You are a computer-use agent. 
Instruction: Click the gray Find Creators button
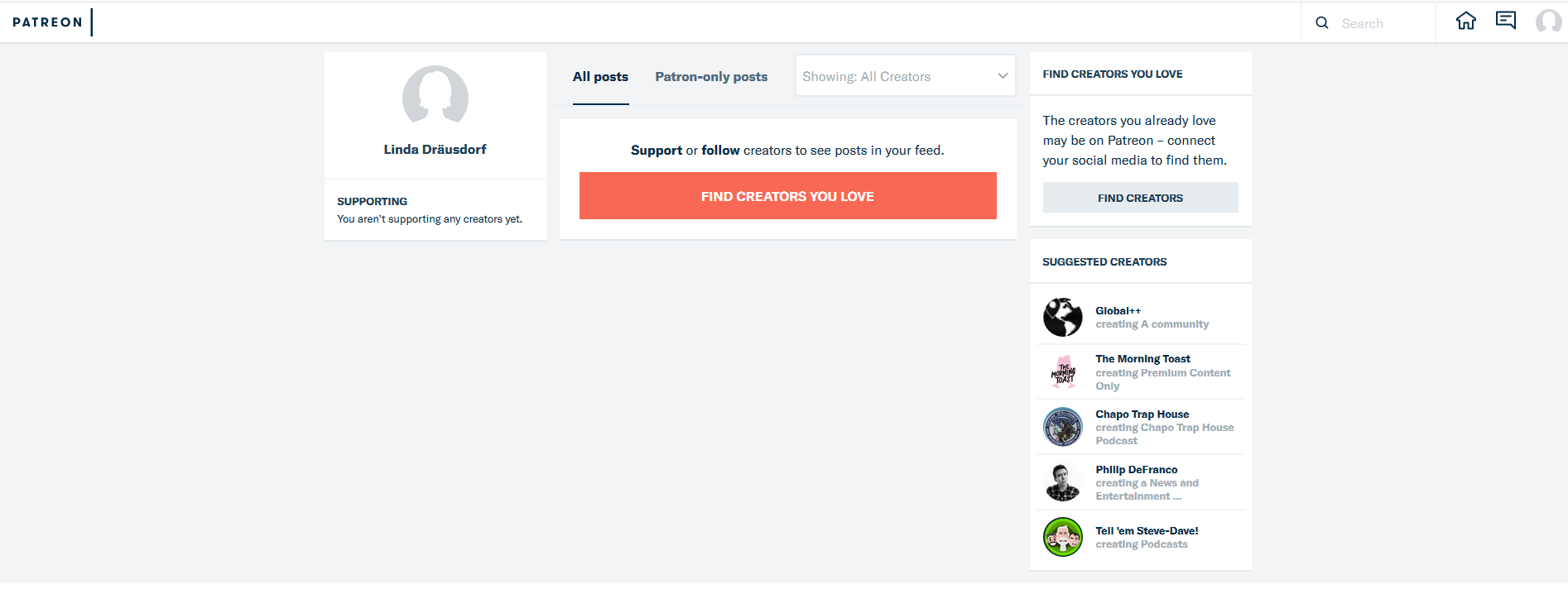(1140, 198)
